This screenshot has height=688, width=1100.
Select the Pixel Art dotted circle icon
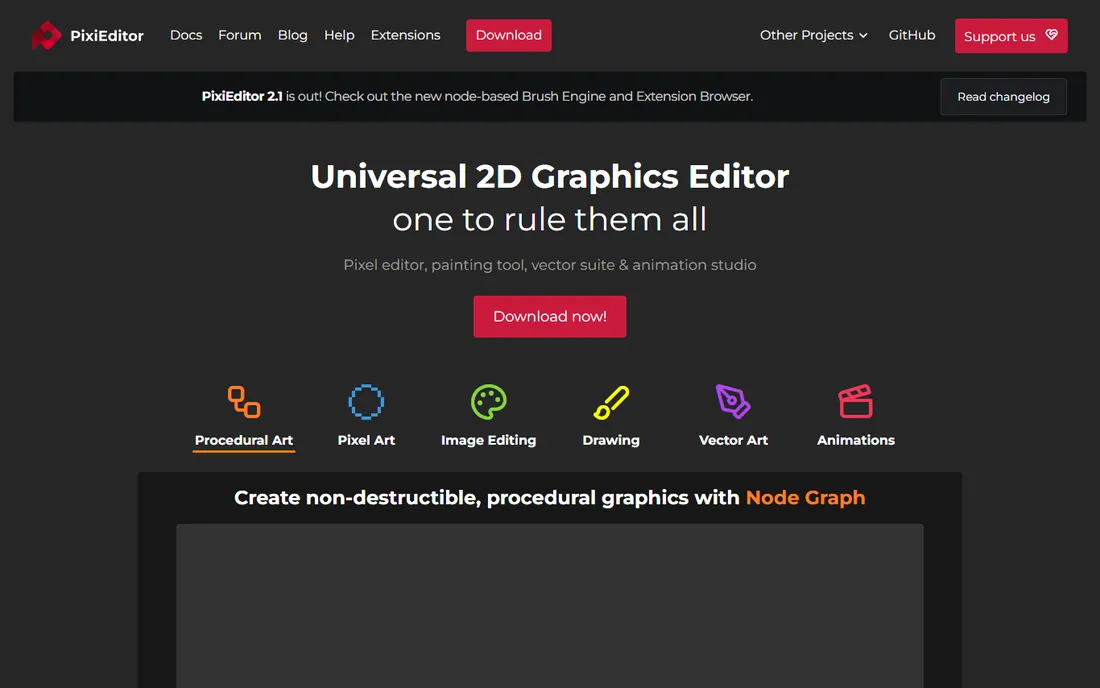coord(366,402)
